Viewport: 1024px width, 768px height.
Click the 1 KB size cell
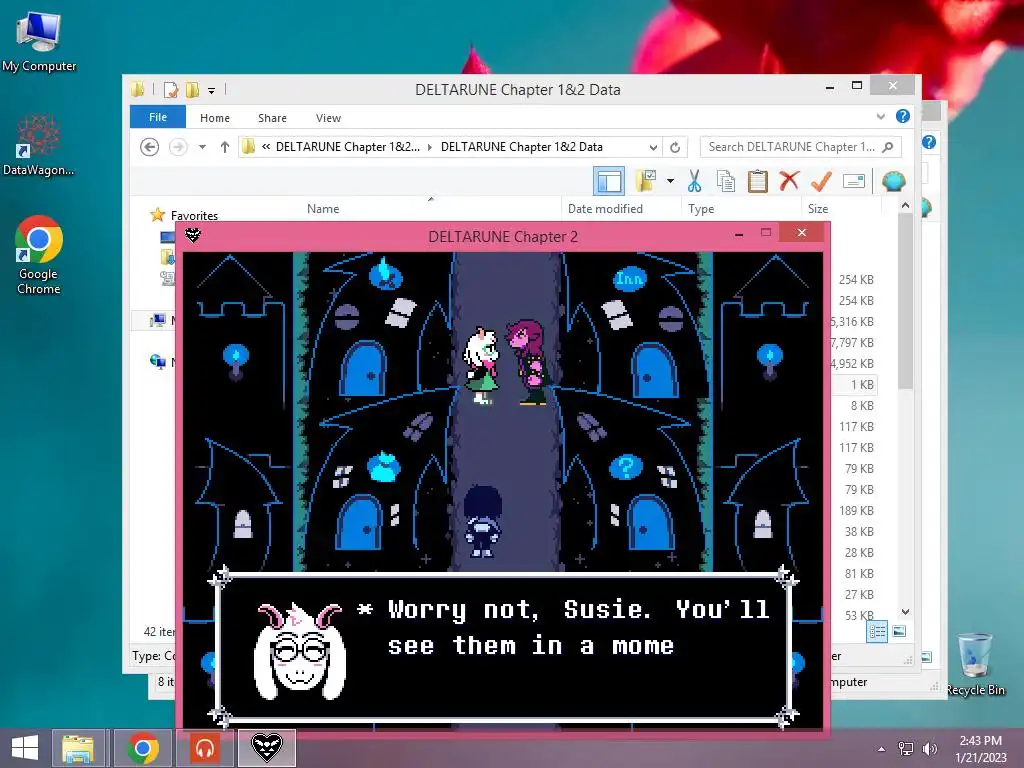(x=862, y=385)
